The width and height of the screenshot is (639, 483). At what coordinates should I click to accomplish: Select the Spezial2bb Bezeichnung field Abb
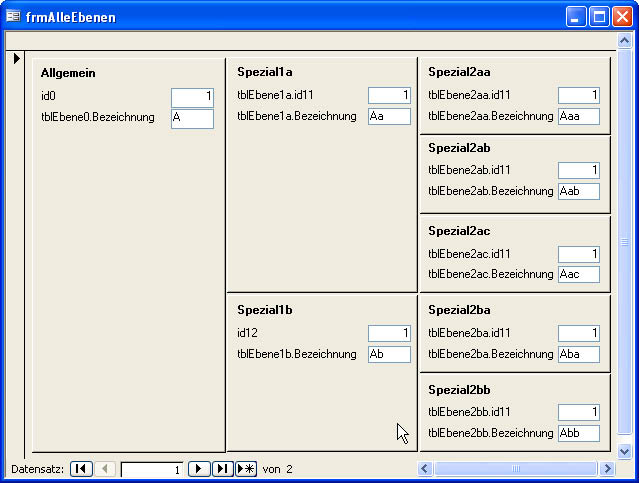click(x=579, y=433)
